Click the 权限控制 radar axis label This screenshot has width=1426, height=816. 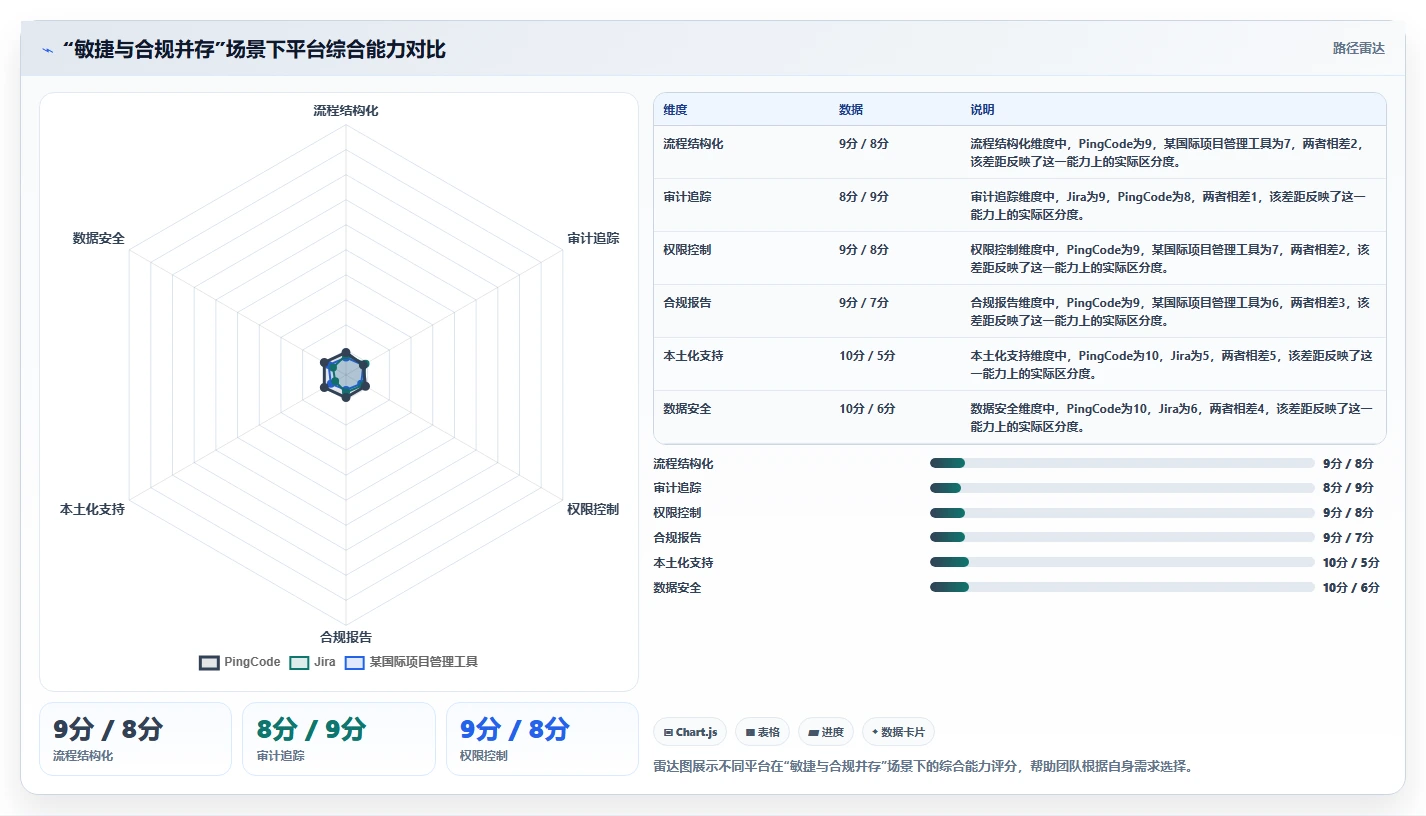click(x=593, y=509)
